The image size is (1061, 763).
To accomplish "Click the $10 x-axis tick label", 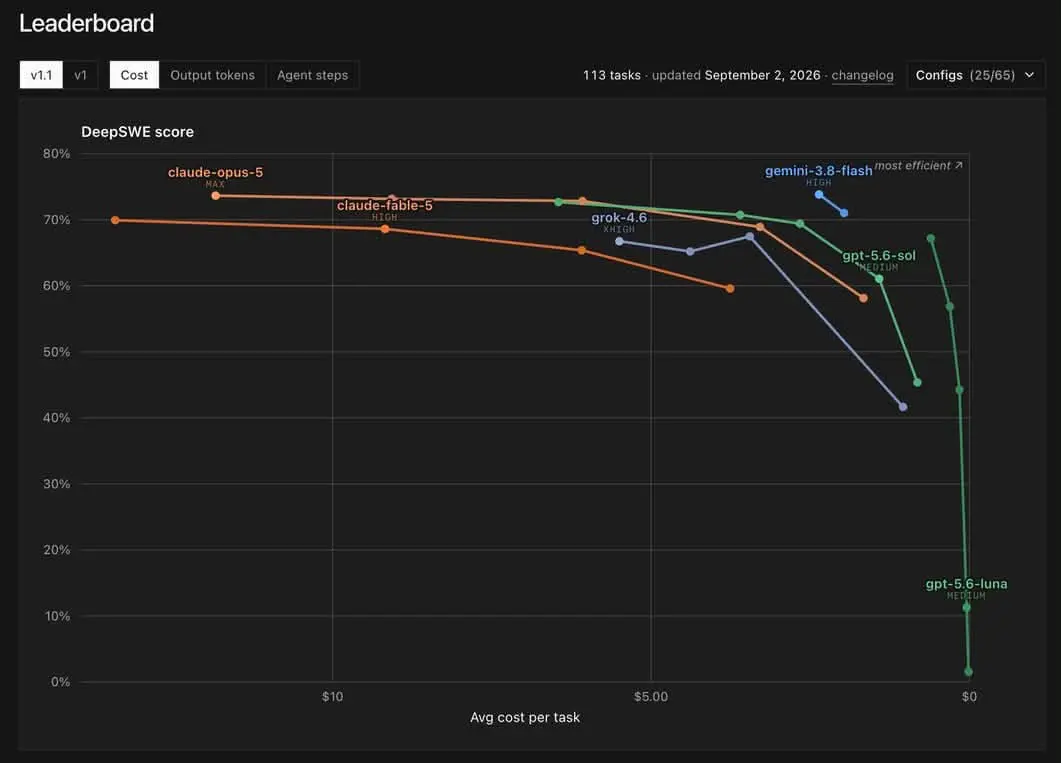I will [332, 697].
